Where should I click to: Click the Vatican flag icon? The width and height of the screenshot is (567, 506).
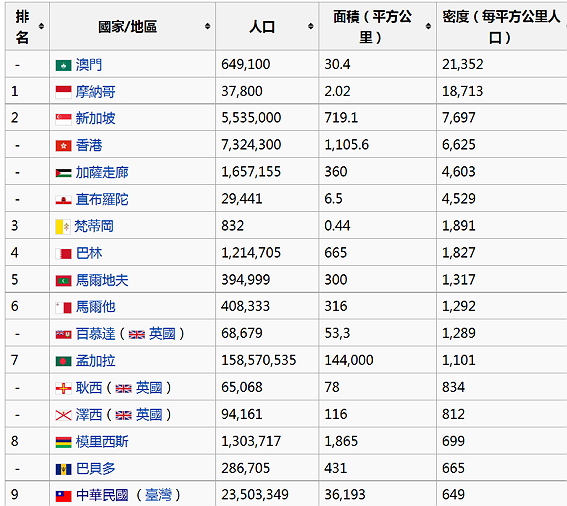62,227
